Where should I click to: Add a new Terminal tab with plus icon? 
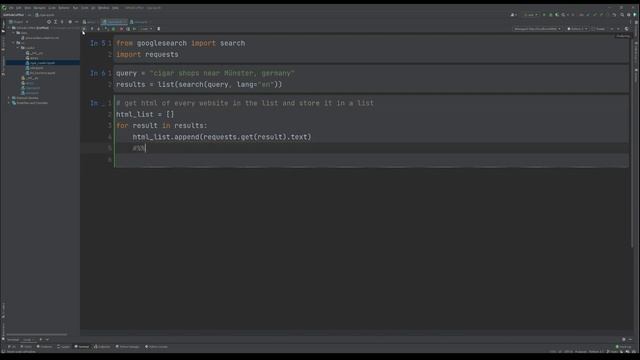click(x=40, y=340)
